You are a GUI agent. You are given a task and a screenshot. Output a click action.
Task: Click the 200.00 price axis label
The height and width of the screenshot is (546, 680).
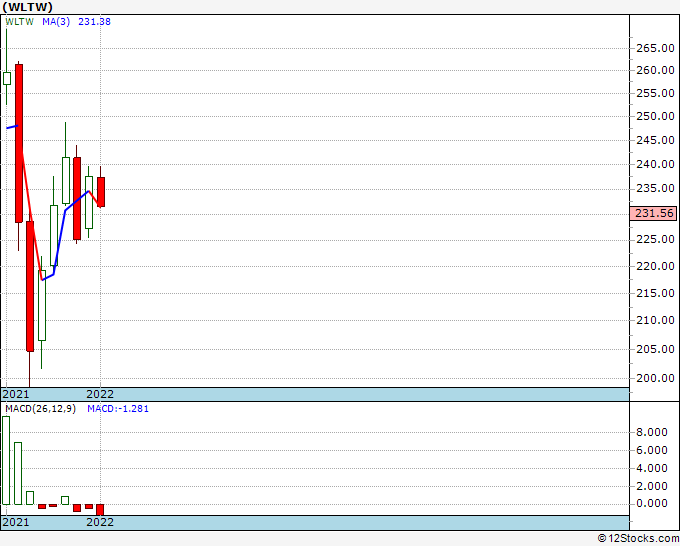655,378
